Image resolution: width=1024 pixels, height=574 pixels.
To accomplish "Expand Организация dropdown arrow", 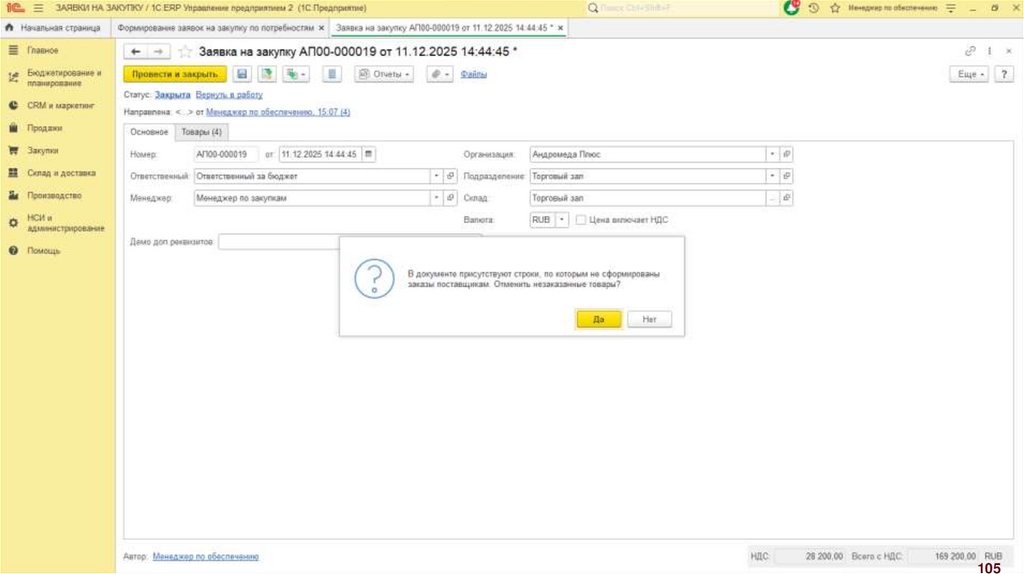I will [772, 154].
